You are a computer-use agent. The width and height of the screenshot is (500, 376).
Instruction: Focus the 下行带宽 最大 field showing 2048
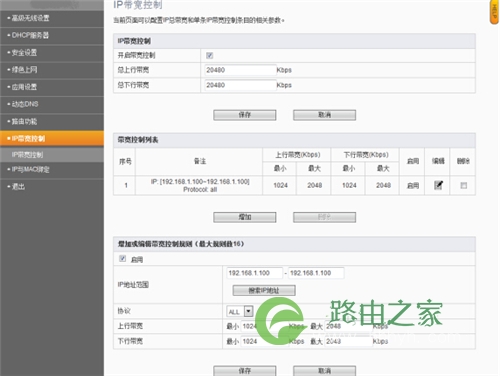pos(348,341)
